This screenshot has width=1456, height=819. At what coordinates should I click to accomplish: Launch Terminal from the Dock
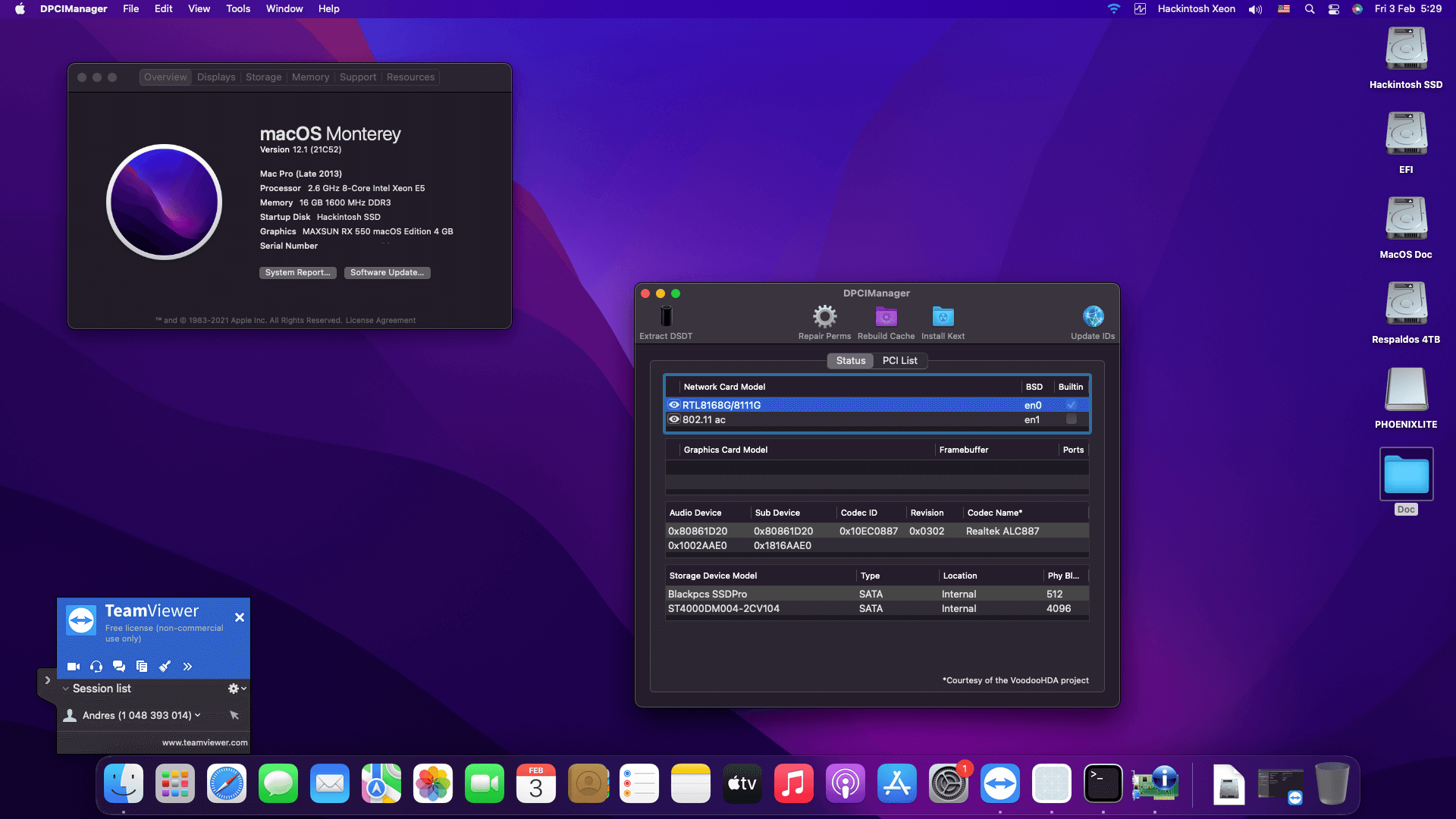coord(1103,783)
